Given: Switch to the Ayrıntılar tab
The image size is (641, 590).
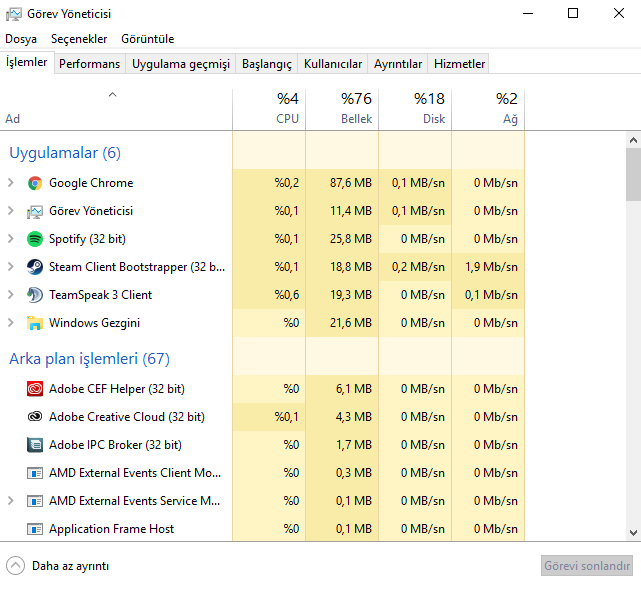Looking at the screenshot, I should coord(398,64).
